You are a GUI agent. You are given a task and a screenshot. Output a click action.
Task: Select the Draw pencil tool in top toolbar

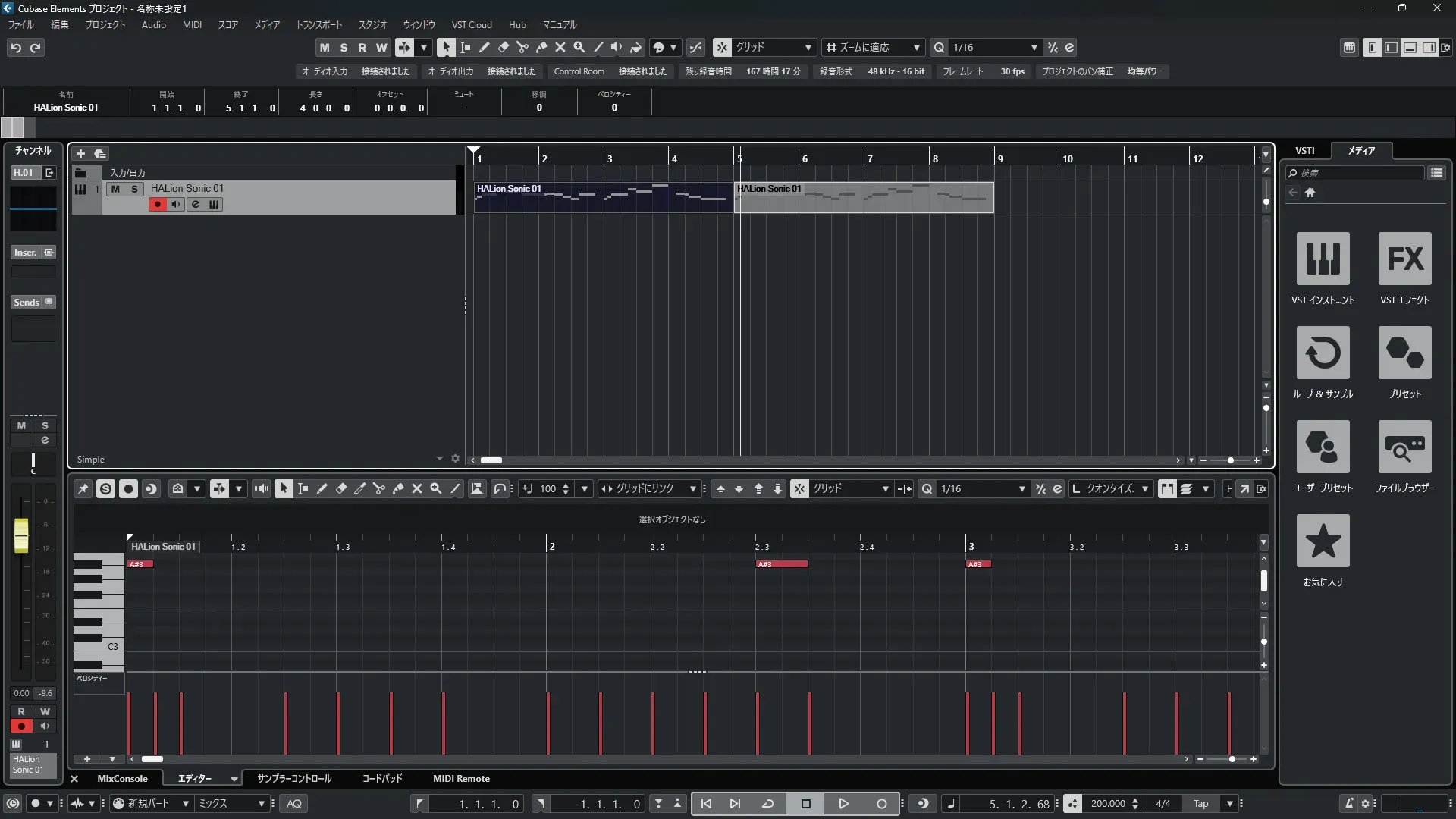(x=484, y=48)
